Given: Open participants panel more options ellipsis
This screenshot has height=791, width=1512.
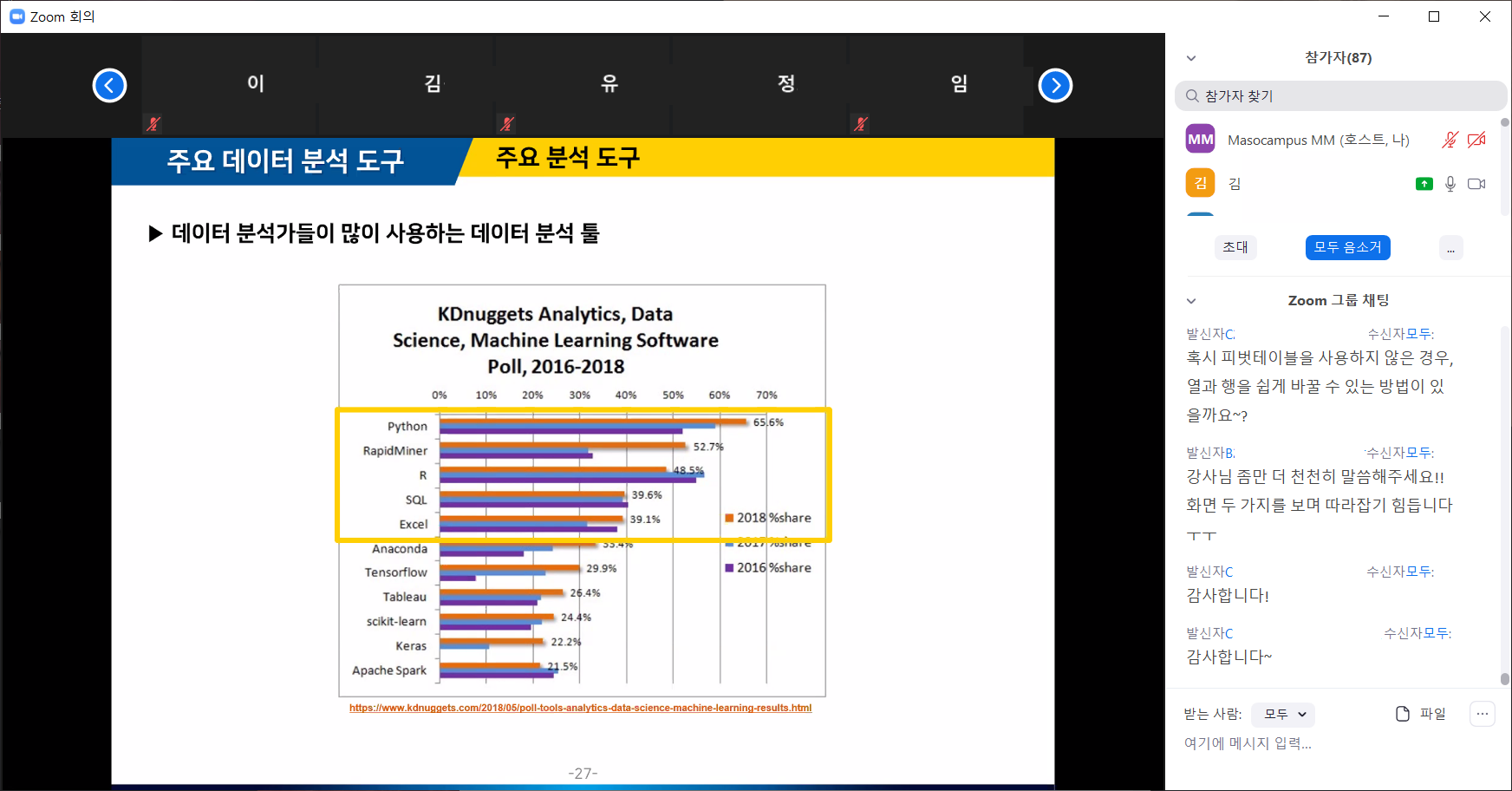Looking at the screenshot, I should [1450, 248].
